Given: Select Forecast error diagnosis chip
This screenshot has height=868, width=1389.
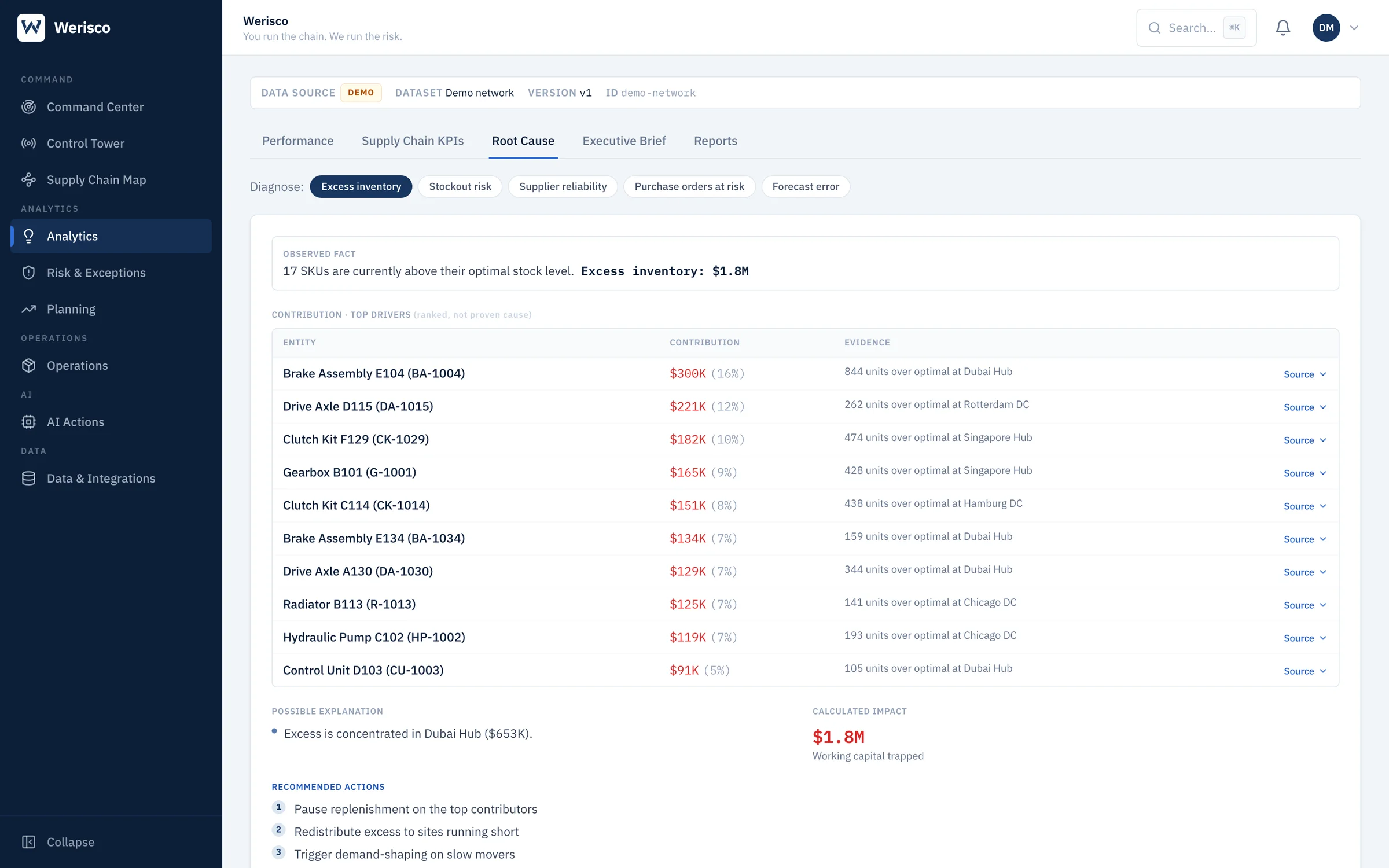Looking at the screenshot, I should coord(805,186).
